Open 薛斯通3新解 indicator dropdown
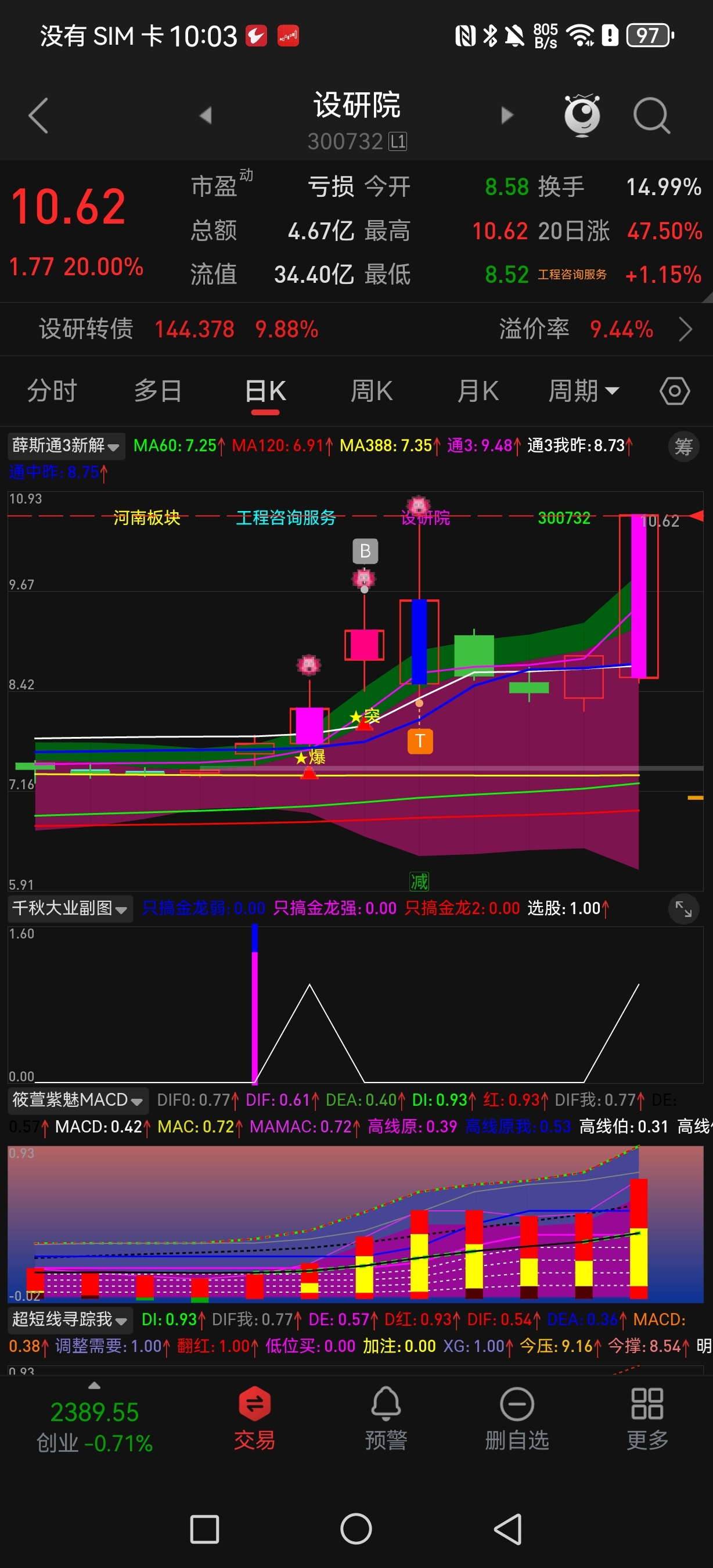The width and height of the screenshot is (713, 1568). click(x=66, y=445)
